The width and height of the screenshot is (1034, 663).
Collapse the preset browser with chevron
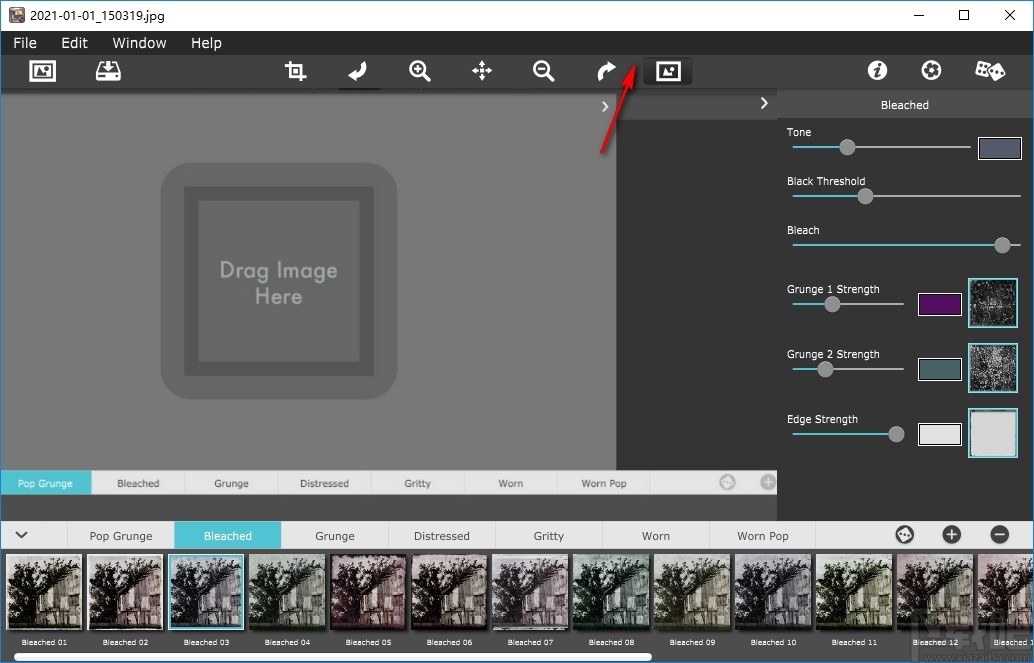[x=21, y=535]
